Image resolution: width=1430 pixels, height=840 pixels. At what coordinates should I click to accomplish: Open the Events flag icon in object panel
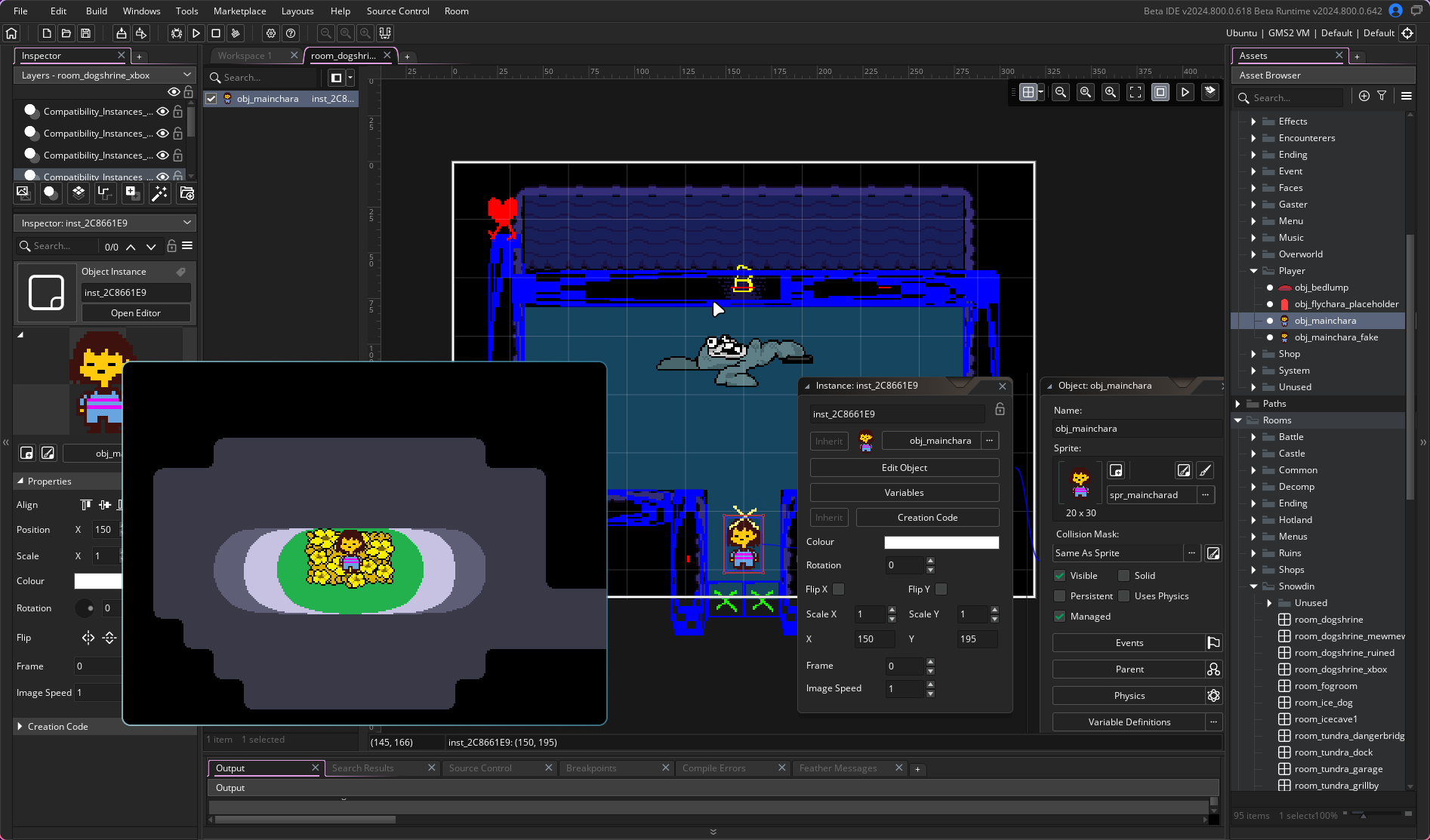point(1213,643)
